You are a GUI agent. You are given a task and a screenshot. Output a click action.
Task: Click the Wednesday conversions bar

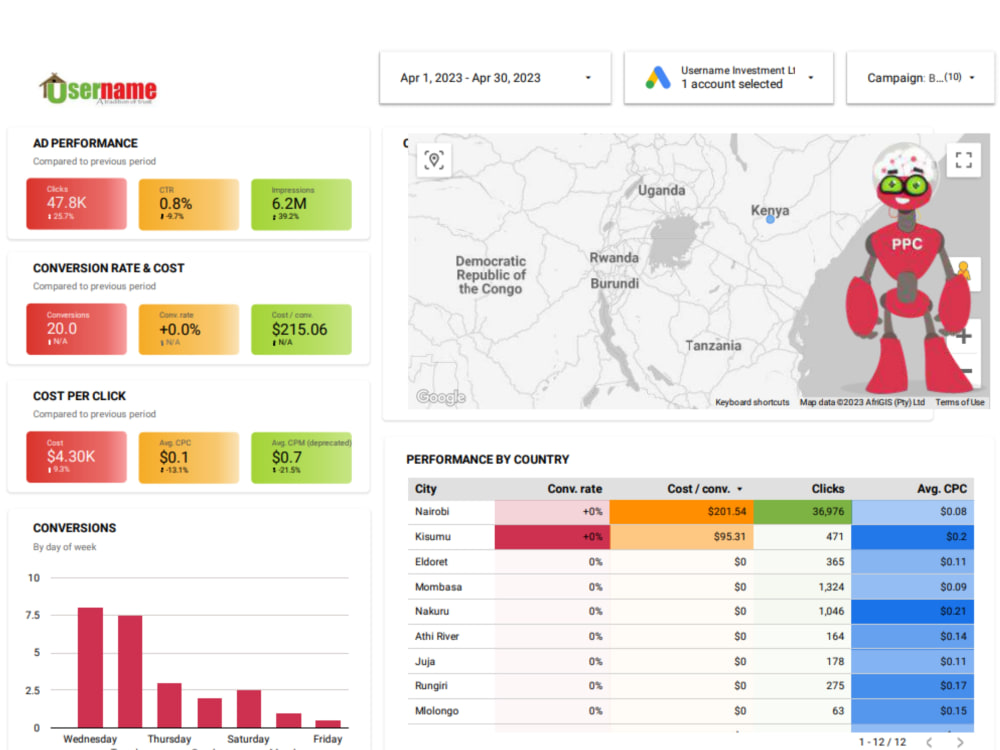coord(90,668)
